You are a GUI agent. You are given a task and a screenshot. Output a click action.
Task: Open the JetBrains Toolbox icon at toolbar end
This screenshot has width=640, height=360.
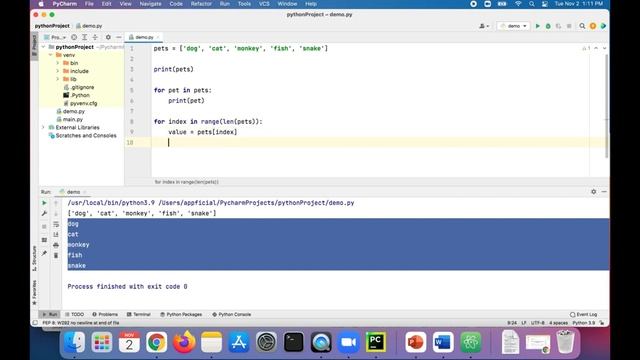tap(603, 26)
